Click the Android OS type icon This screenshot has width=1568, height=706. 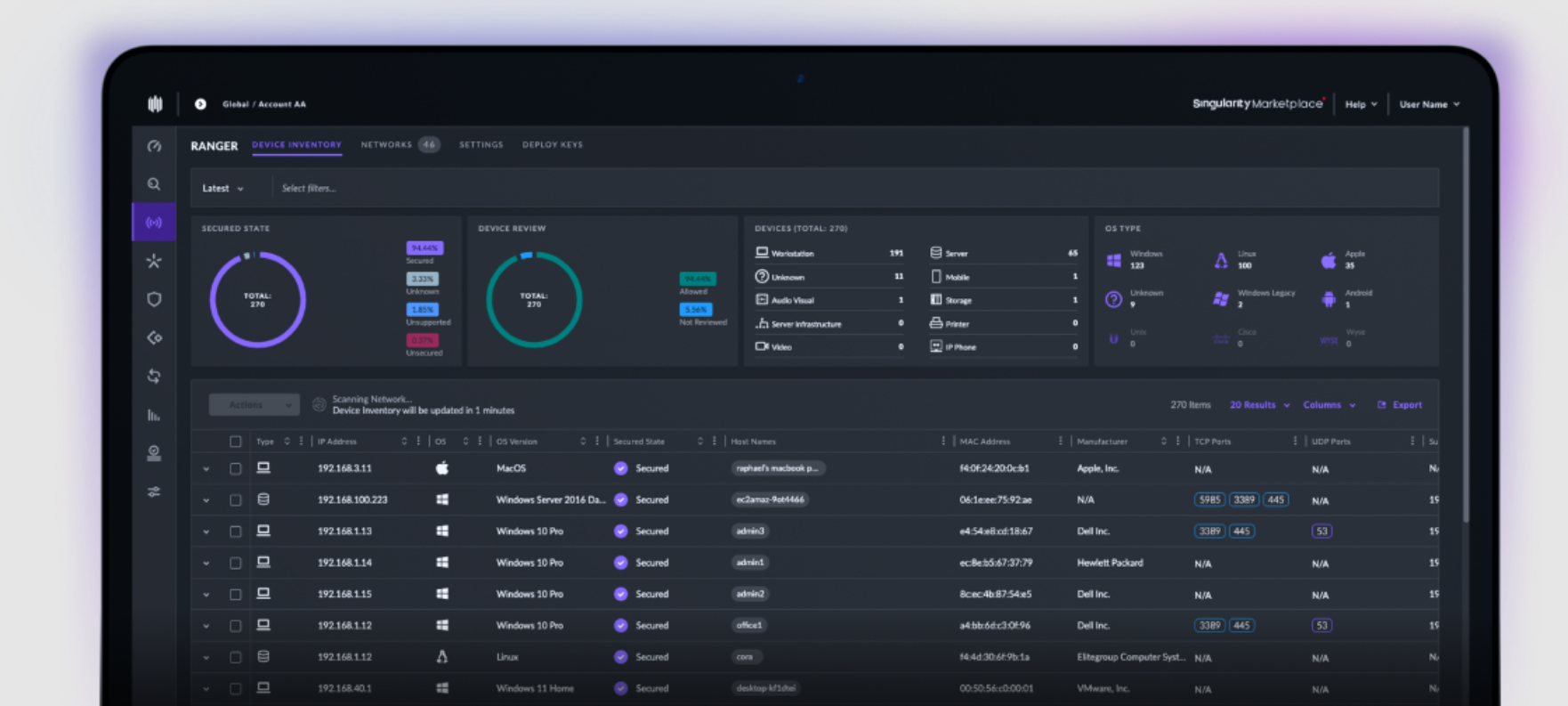[x=1329, y=299]
